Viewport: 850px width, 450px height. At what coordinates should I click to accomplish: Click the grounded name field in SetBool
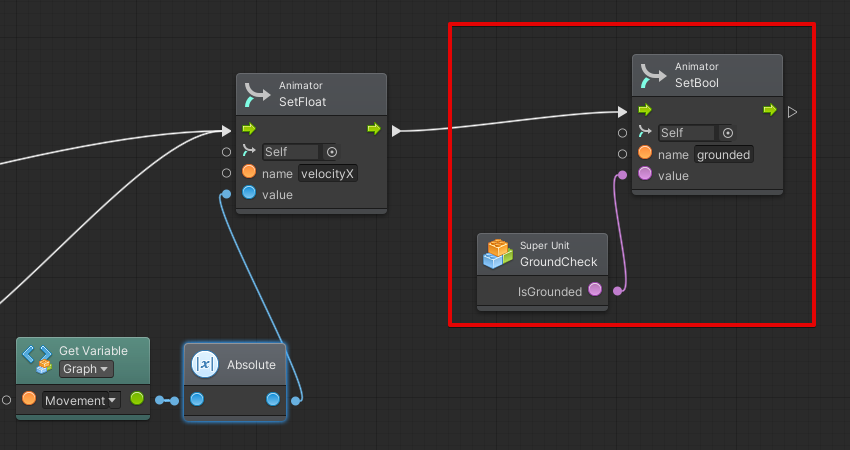[x=724, y=155]
